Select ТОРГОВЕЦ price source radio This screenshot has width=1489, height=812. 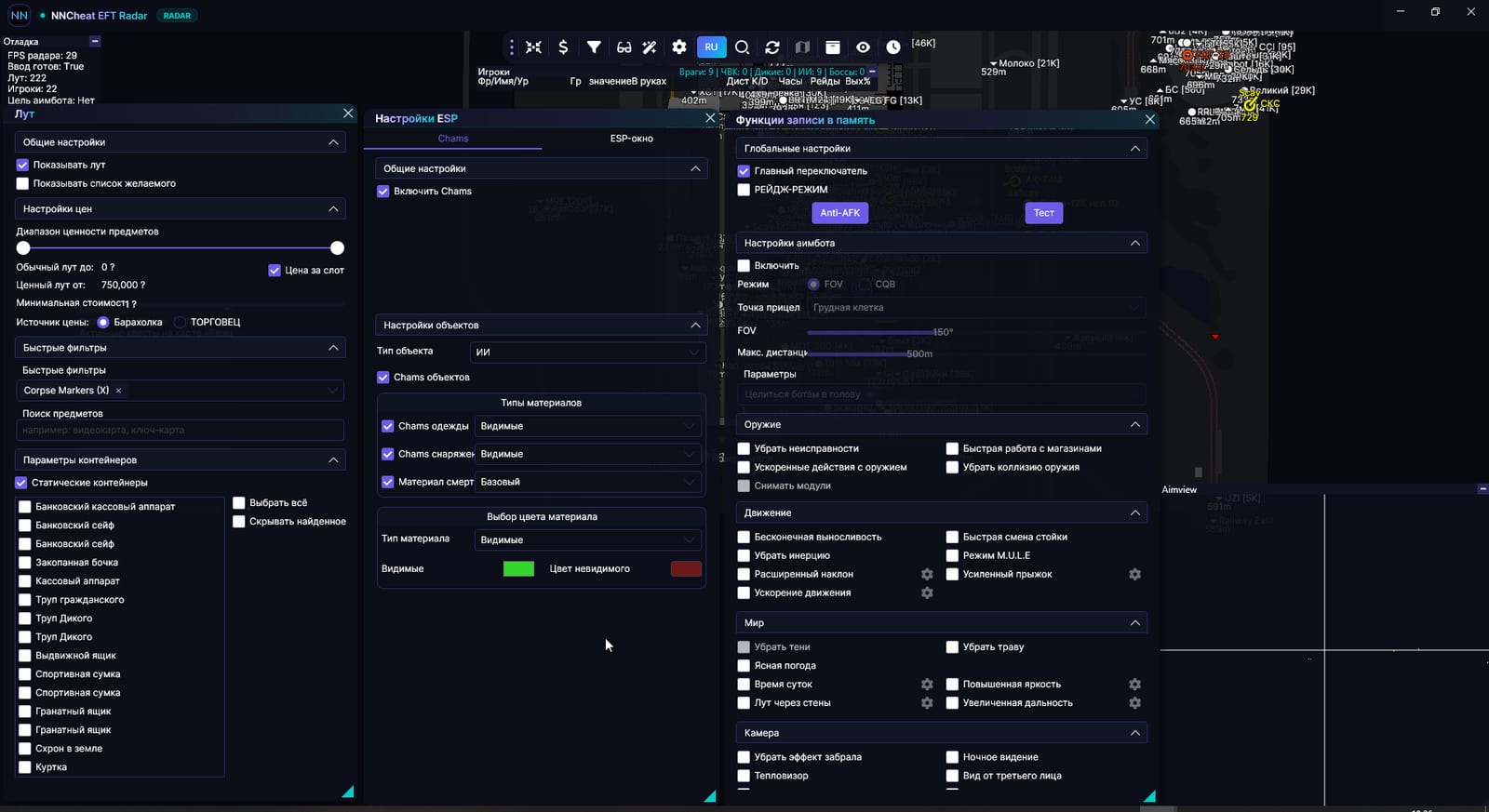(181, 323)
